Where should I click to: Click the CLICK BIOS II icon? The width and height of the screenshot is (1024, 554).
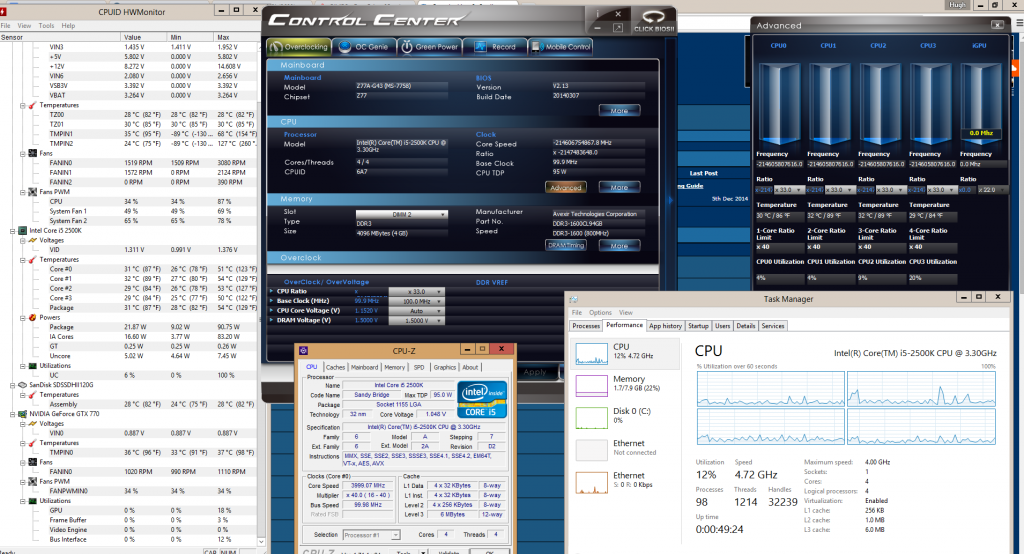tap(654, 20)
